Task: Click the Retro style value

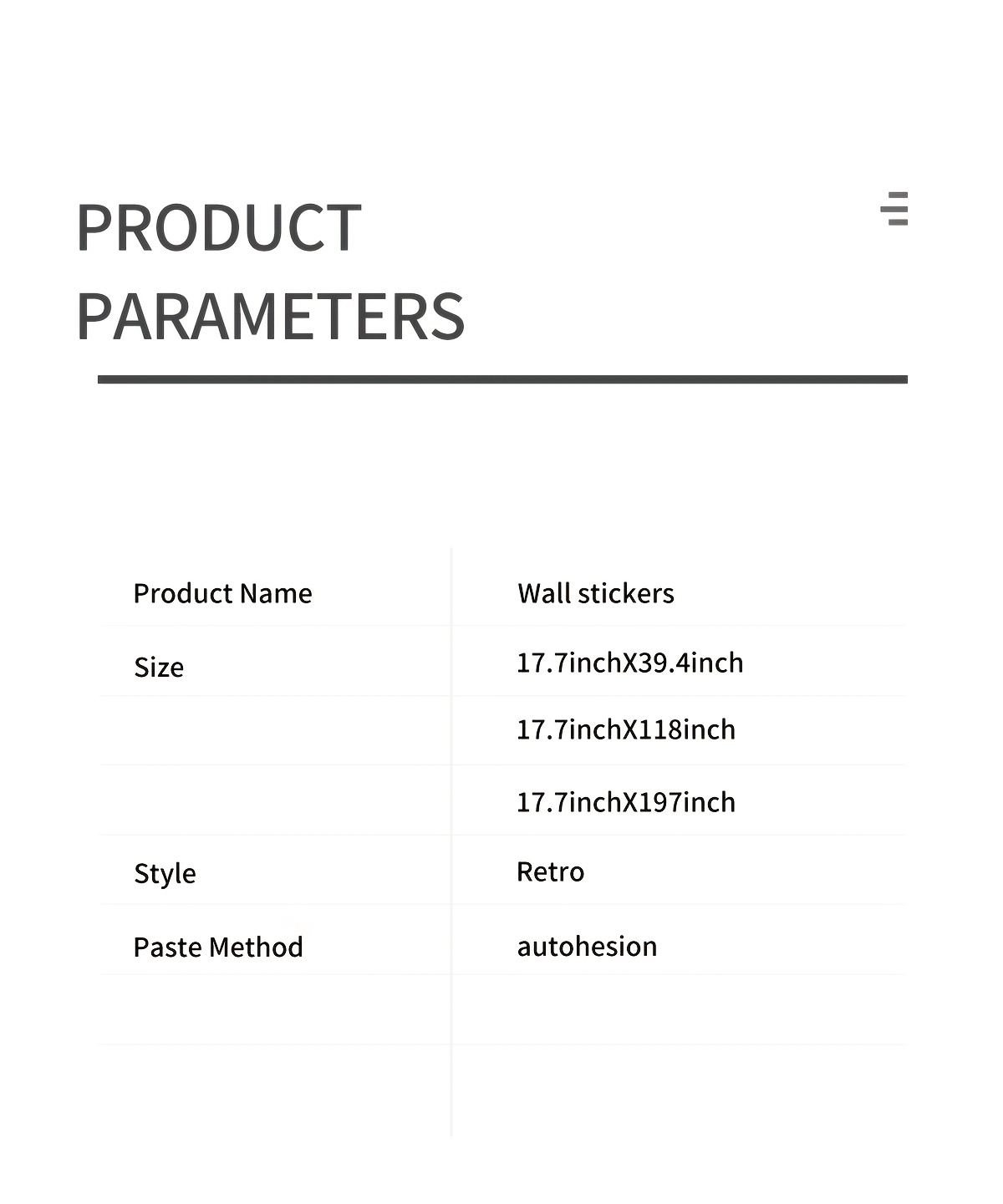Action: (x=550, y=872)
